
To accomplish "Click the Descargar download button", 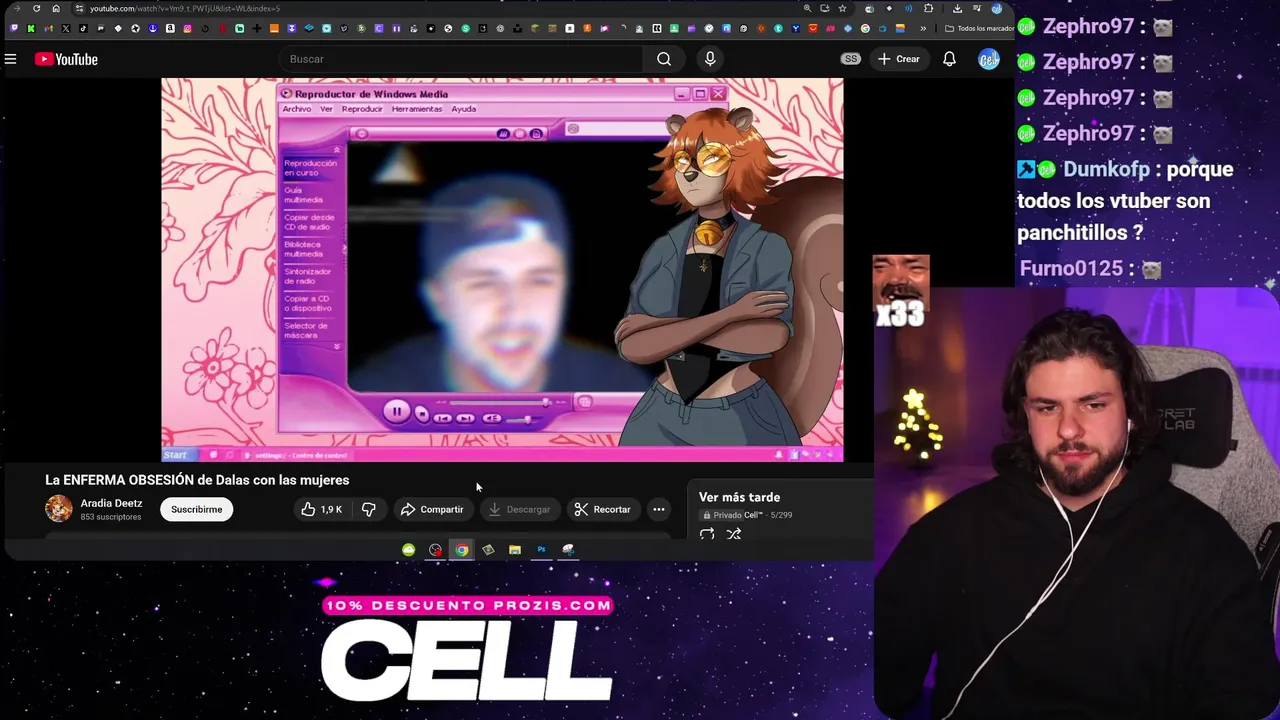I will tap(518, 509).
